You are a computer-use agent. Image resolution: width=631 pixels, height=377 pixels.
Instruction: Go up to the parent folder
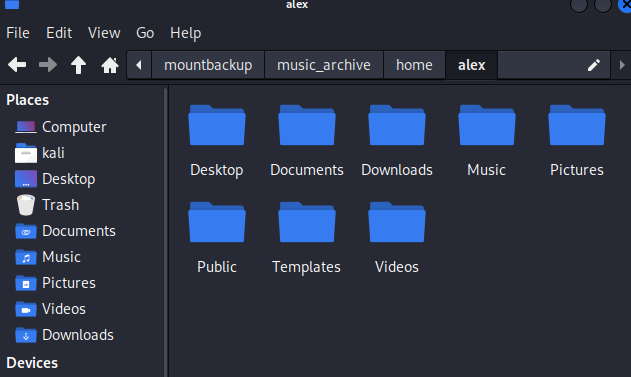(x=78, y=65)
